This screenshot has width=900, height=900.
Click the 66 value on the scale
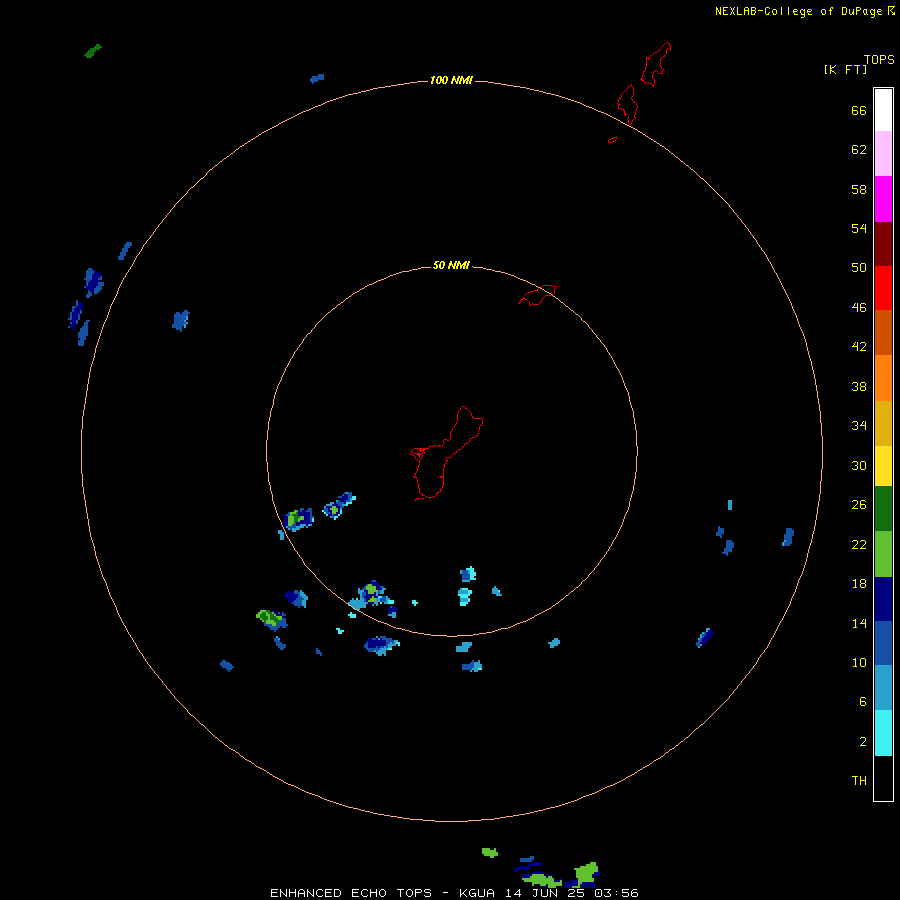pos(859,110)
